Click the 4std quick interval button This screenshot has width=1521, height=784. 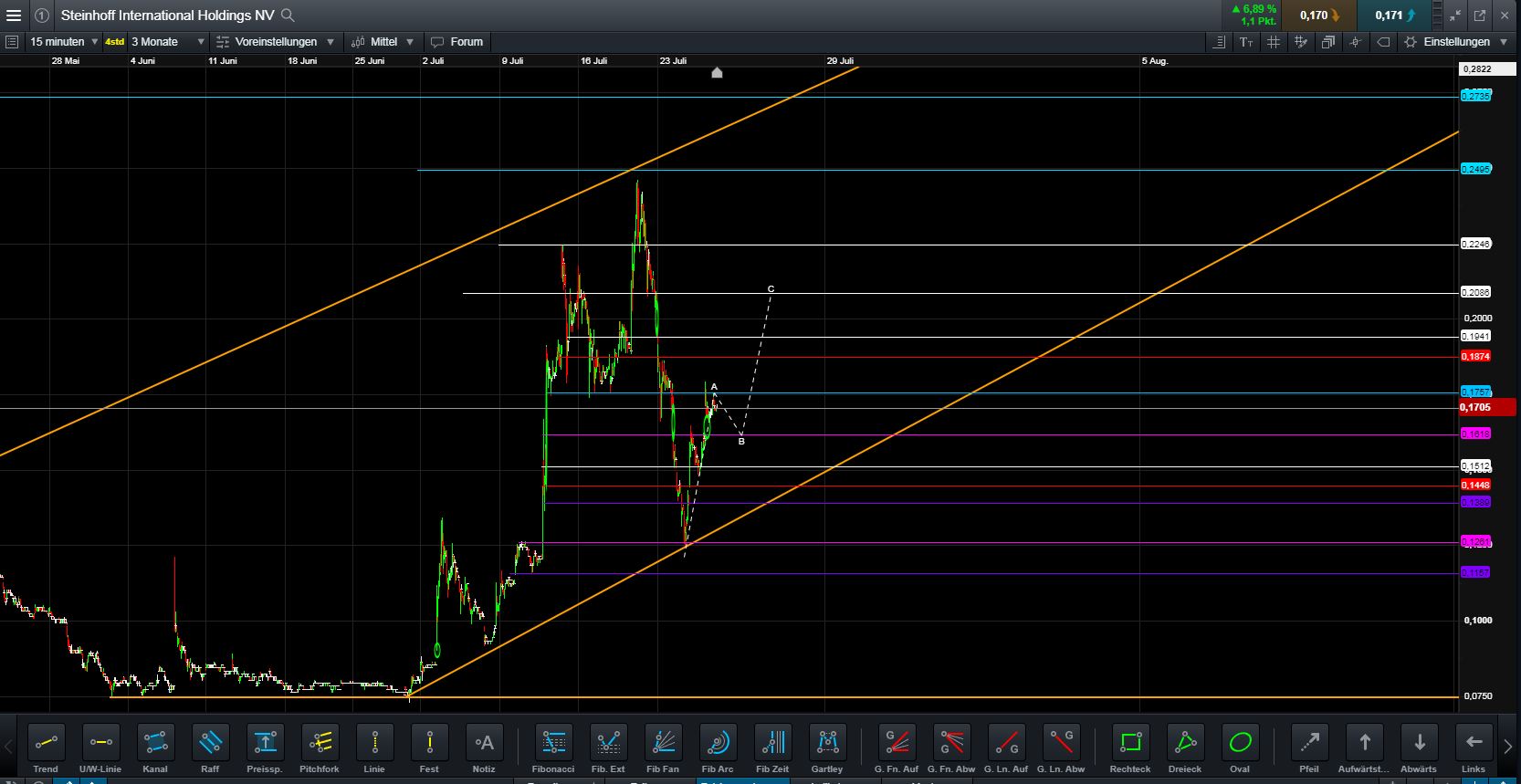pos(114,42)
